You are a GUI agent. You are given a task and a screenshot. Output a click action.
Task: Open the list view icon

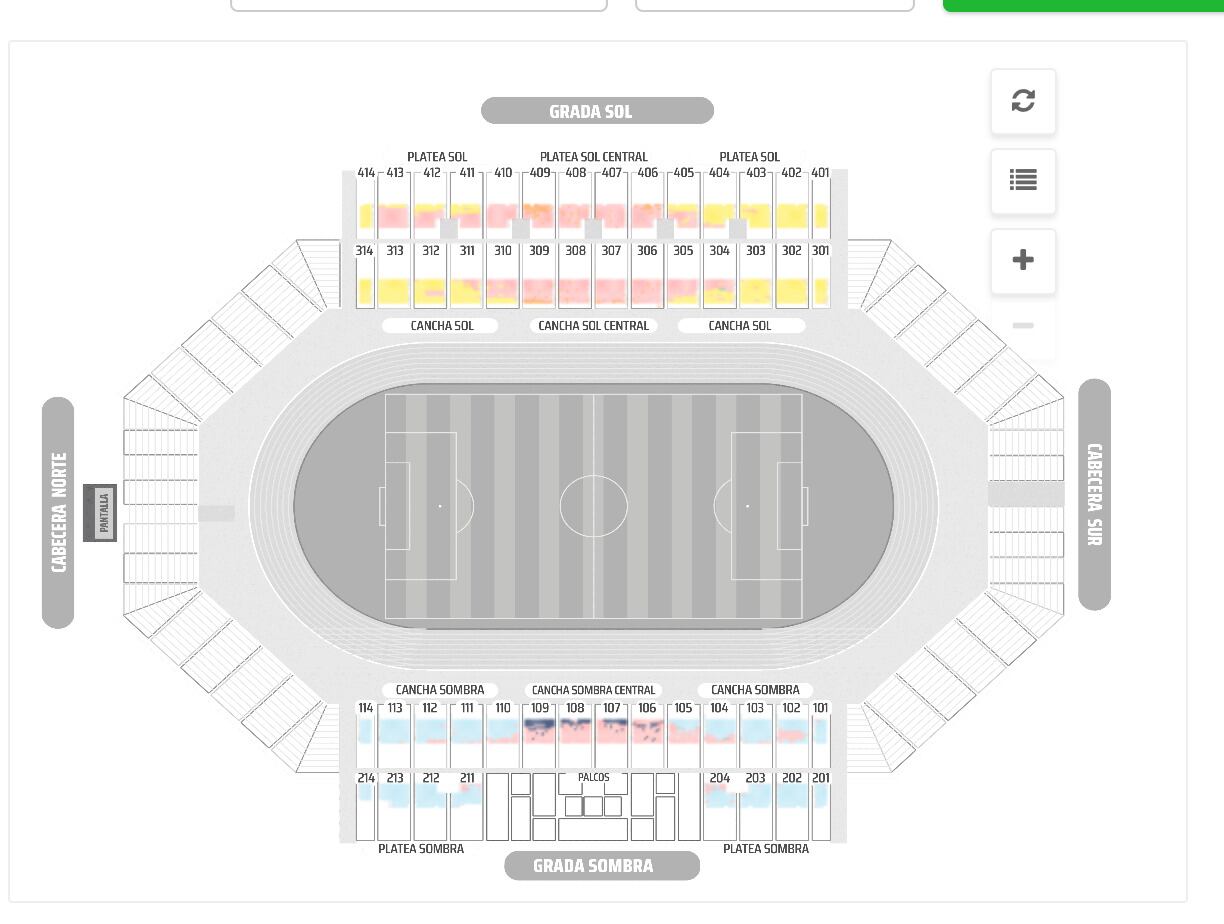pyautogui.click(x=1023, y=181)
